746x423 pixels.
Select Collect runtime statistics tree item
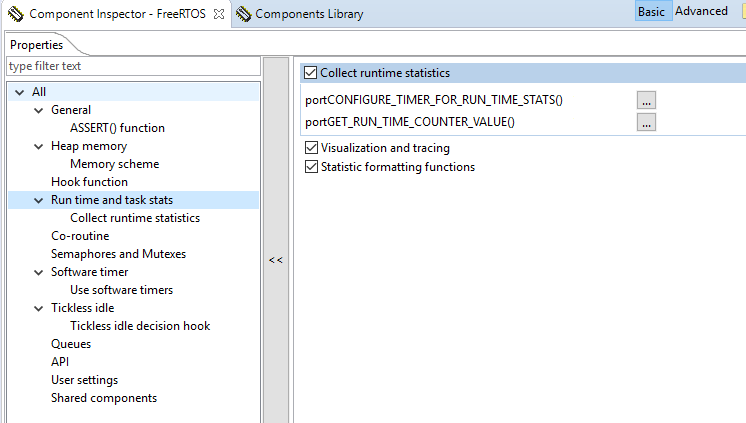pos(135,218)
